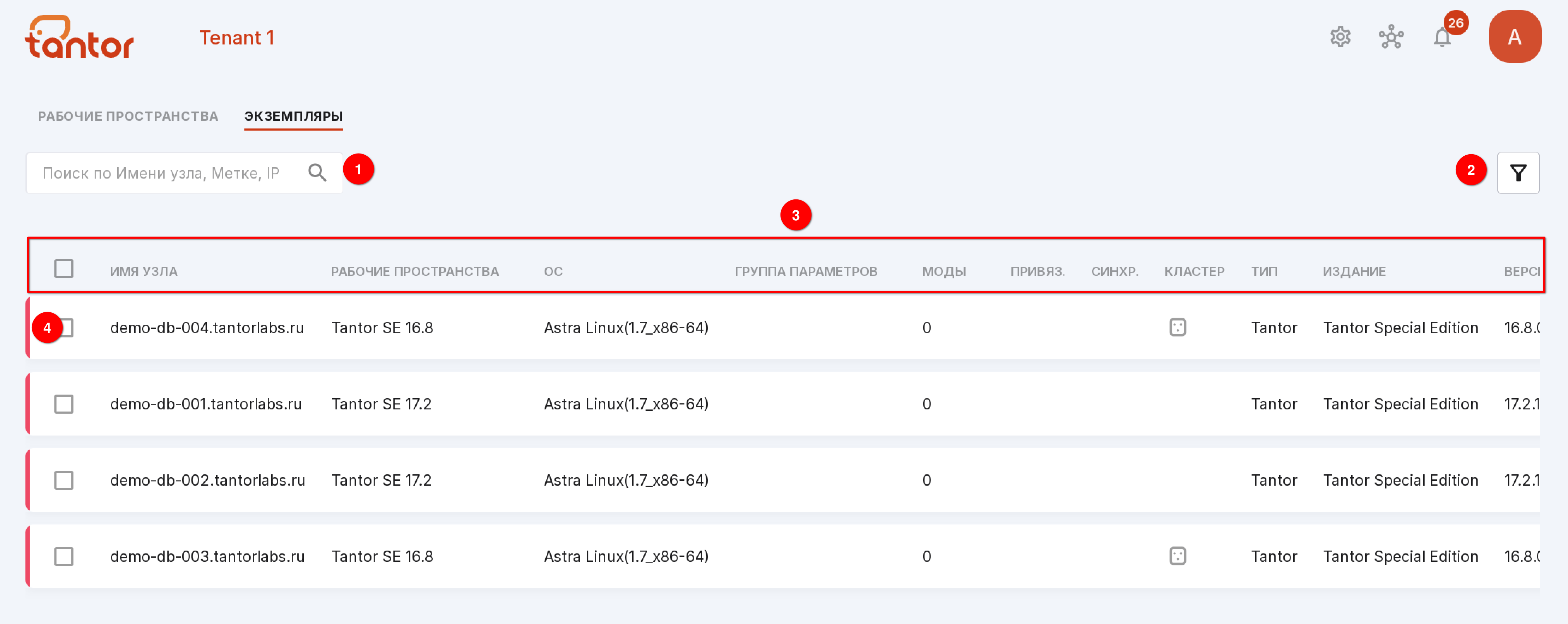
Task: Check the demo-db-002.tantorlabs.ru row checkbox
Action: click(64, 480)
